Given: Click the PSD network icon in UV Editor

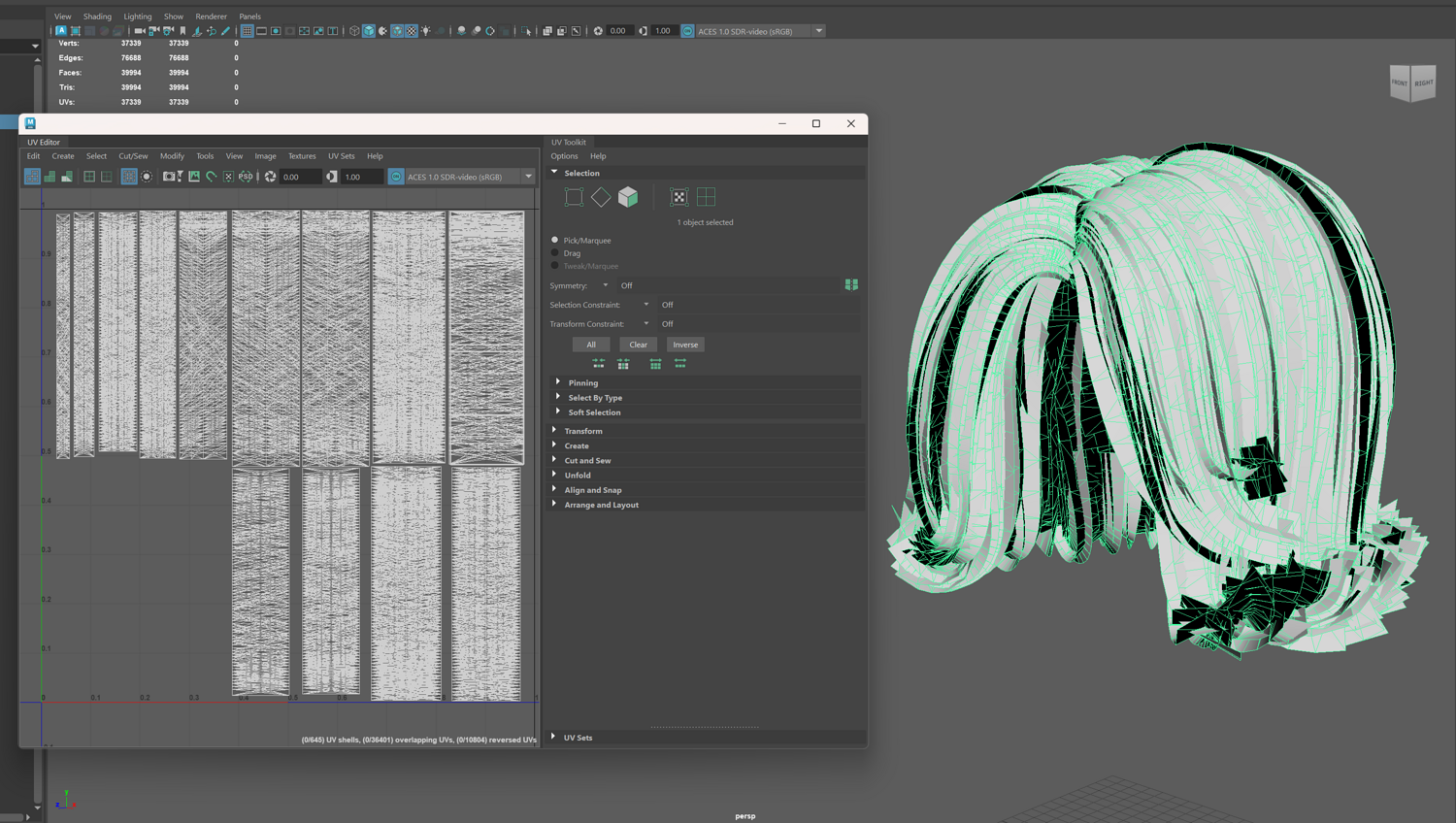Looking at the screenshot, I should [x=246, y=177].
